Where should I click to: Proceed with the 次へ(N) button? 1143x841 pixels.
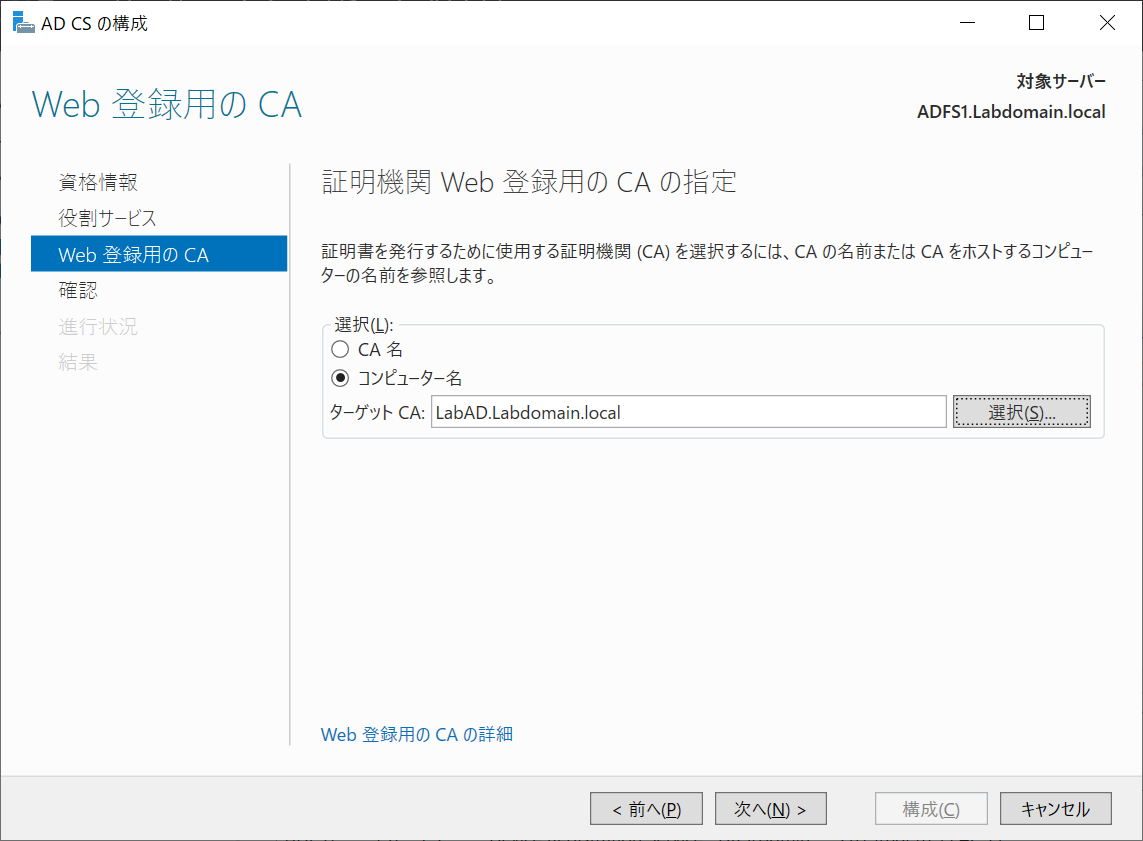pyautogui.click(x=770, y=808)
